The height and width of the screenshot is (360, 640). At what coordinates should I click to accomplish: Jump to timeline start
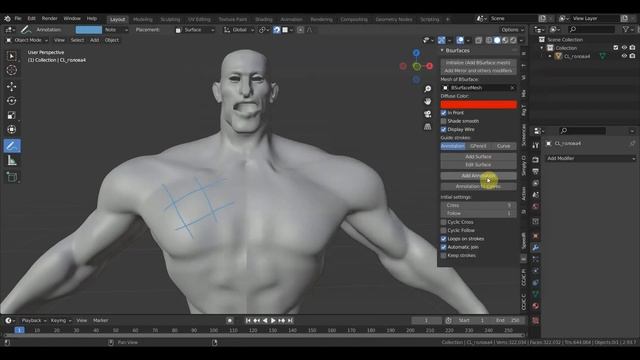point(248,320)
